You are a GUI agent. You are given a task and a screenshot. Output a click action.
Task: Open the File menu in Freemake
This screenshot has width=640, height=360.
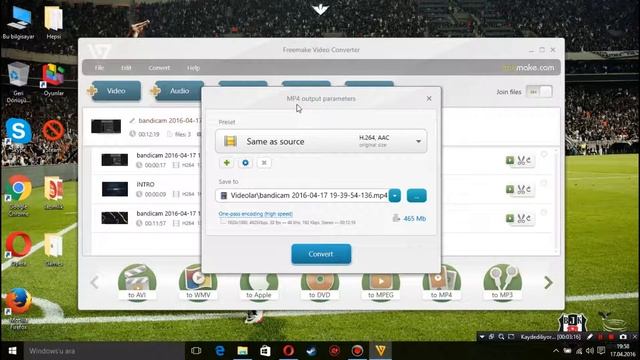[99, 68]
